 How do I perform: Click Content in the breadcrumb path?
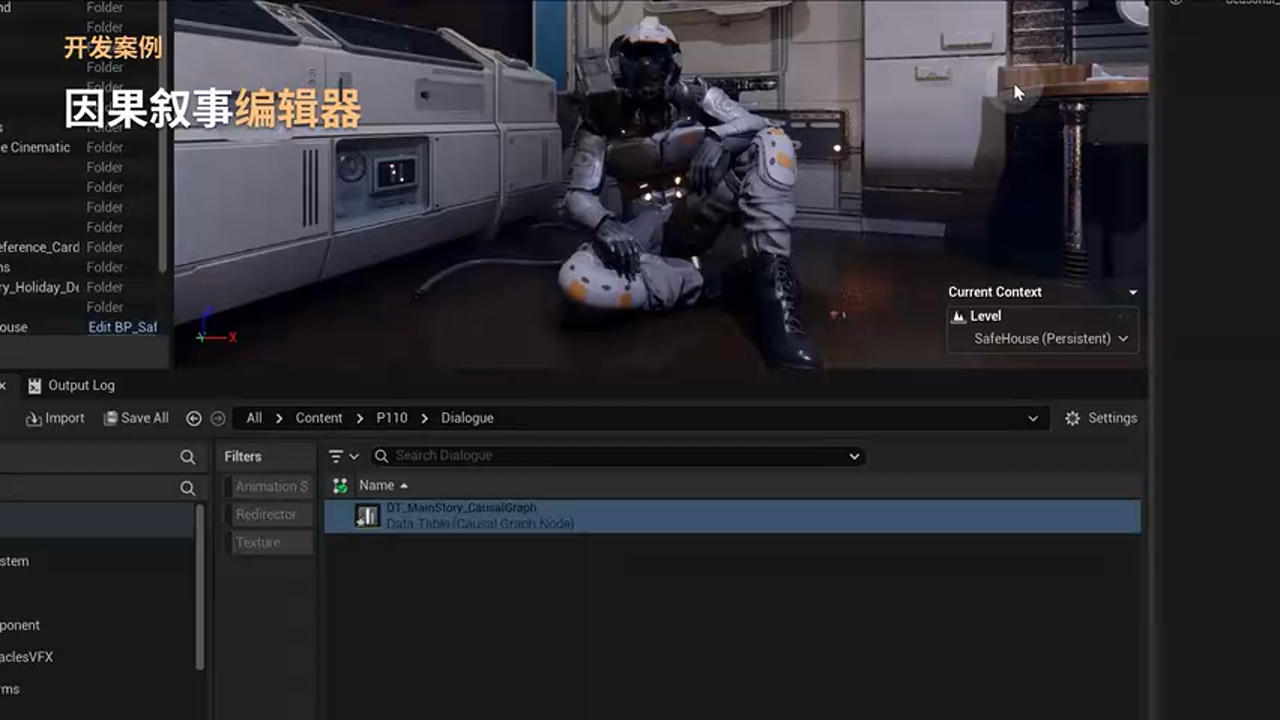[318, 418]
